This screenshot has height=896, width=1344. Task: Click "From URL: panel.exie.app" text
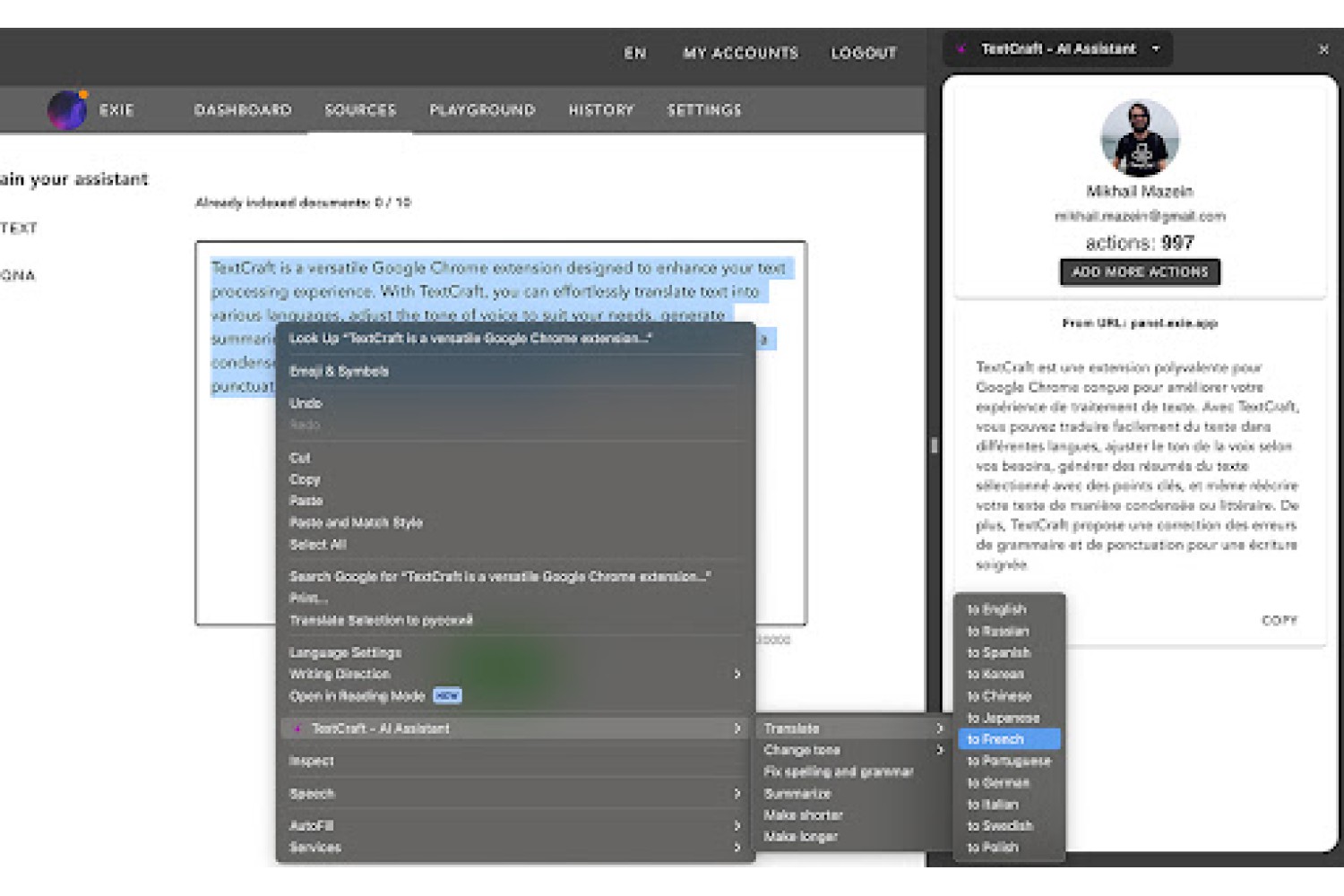click(x=1140, y=323)
